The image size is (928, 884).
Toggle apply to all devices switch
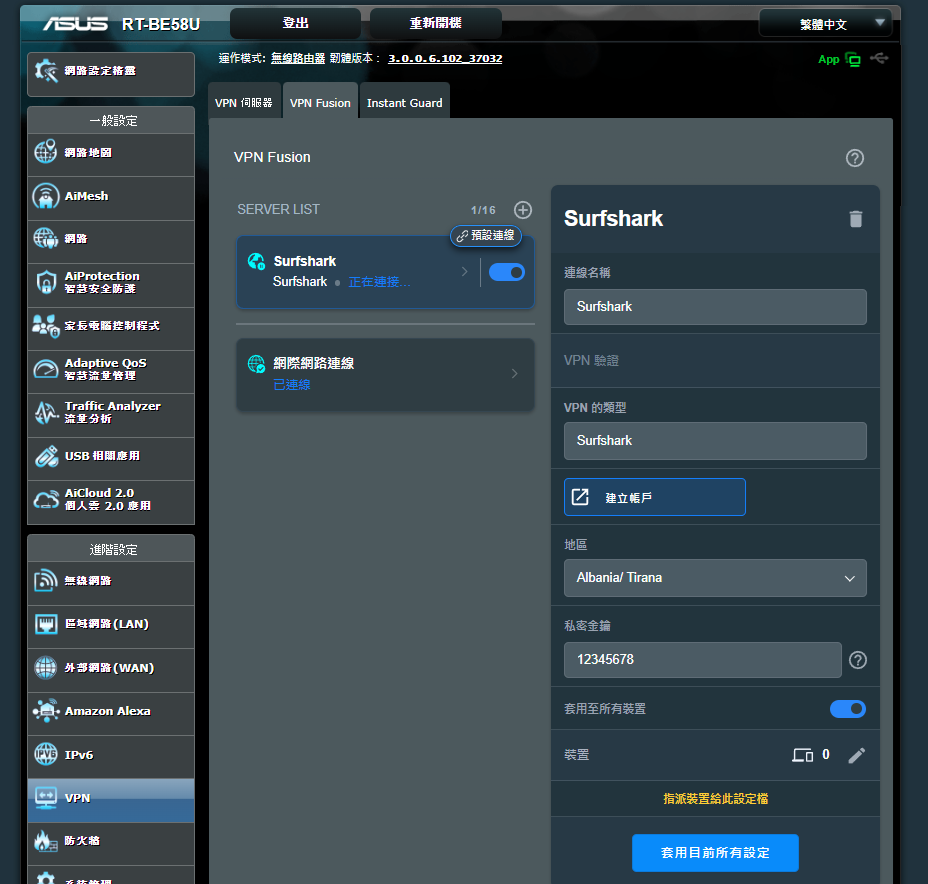[x=848, y=709]
